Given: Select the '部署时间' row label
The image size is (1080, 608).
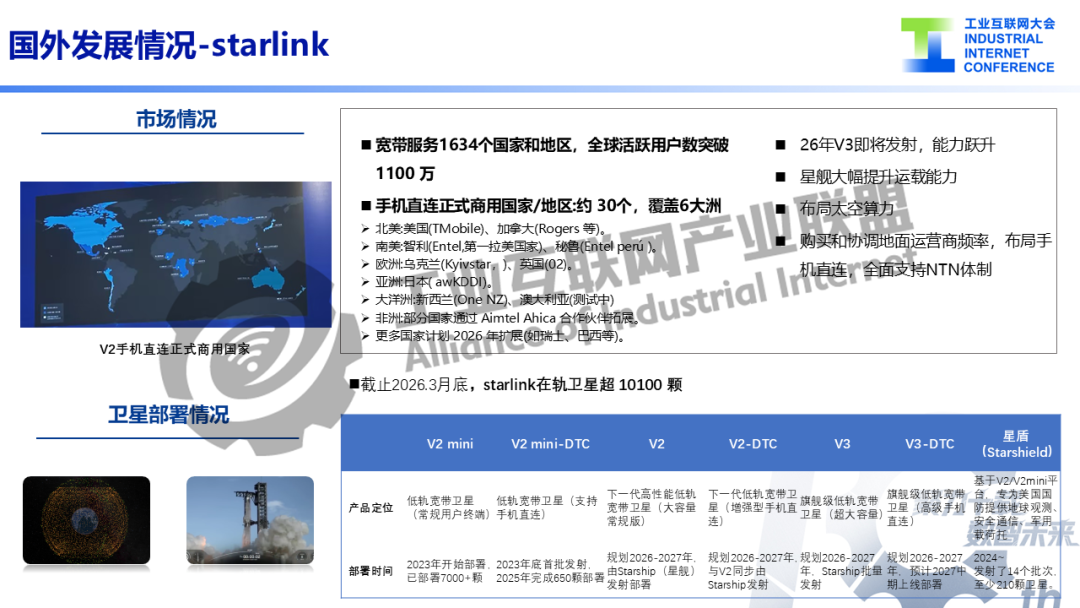Looking at the screenshot, I should 371,571.
